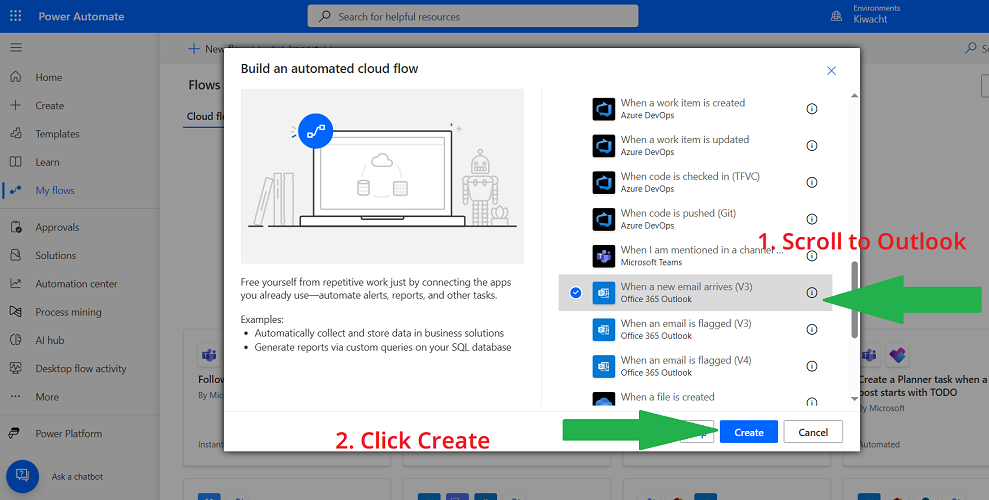Click the Azure DevOps icon next to 'When a work item is updated'
The height and width of the screenshot is (500, 989).
pos(603,146)
